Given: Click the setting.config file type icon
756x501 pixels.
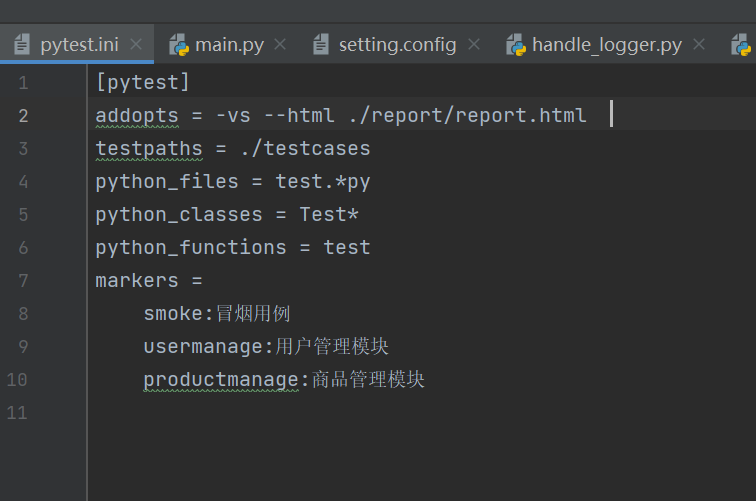Looking at the screenshot, I should [x=321, y=45].
